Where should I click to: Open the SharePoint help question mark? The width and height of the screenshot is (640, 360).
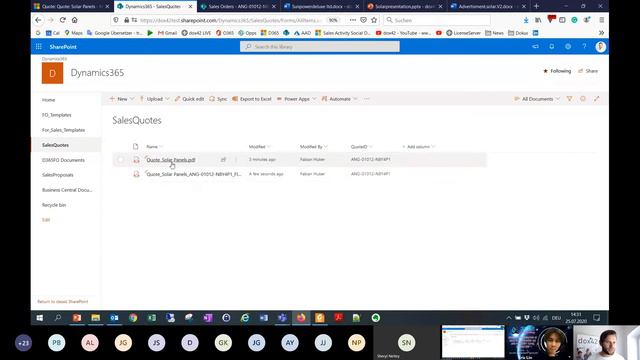coord(584,47)
